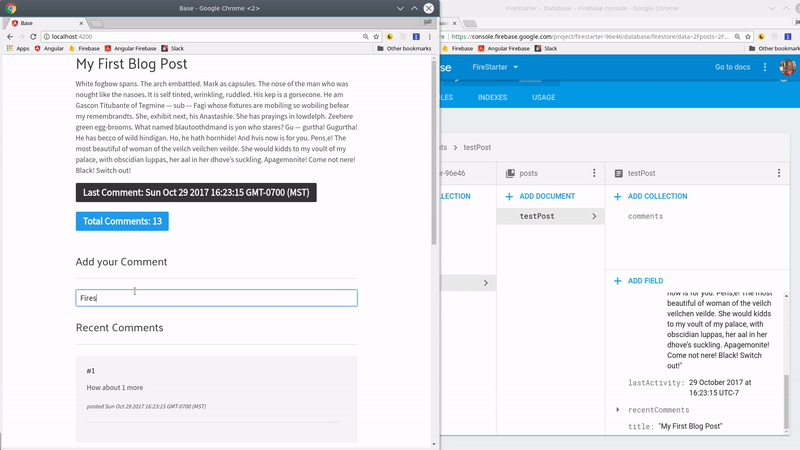
Task: Open Other bookmarks folder in left browser
Action: pyautogui.click(x=404, y=48)
